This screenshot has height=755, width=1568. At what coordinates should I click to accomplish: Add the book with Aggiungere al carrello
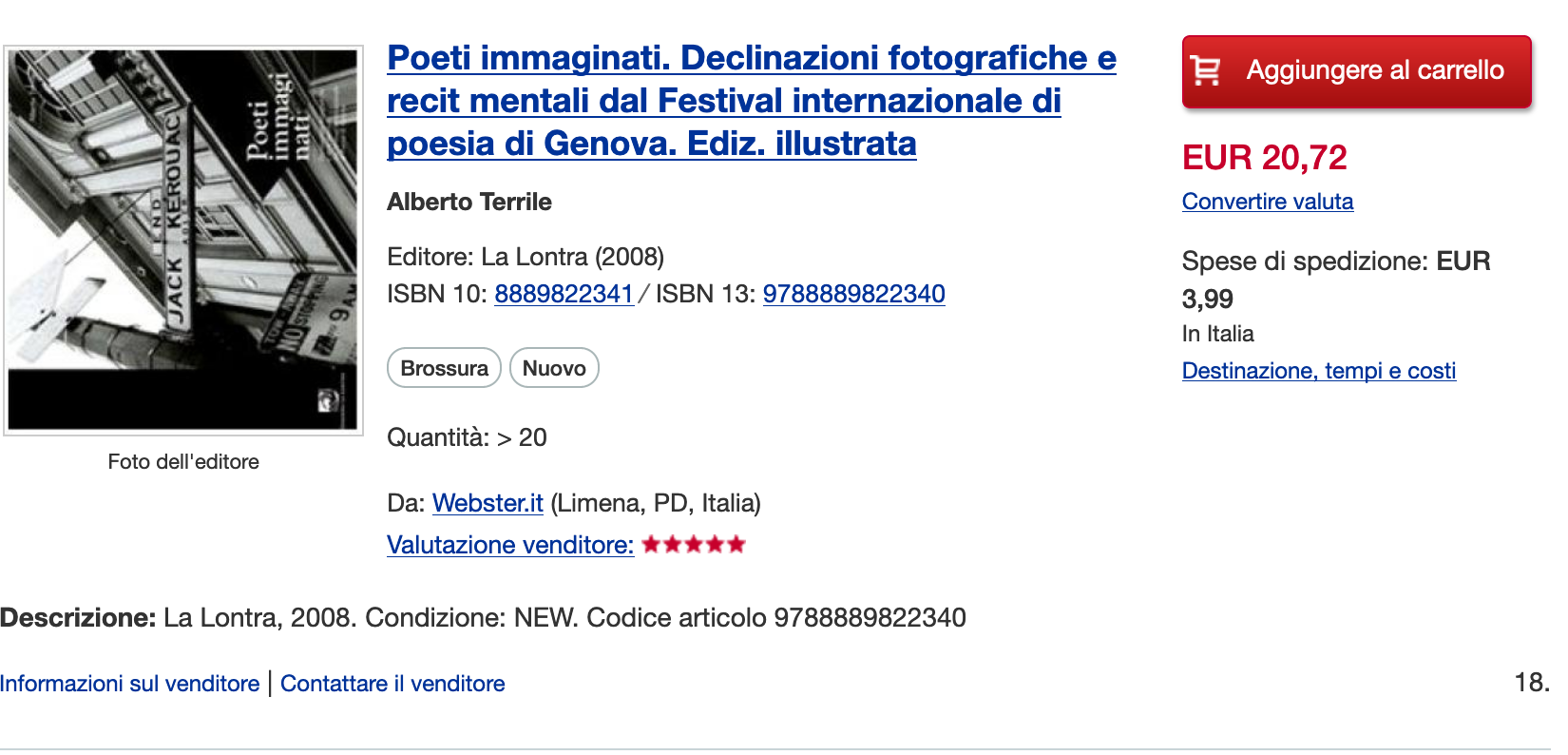(1357, 71)
